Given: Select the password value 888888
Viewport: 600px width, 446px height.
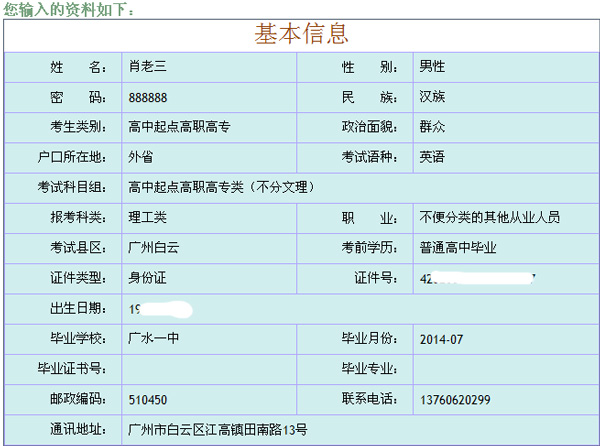Looking at the screenshot, I should pyautogui.click(x=148, y=97).
